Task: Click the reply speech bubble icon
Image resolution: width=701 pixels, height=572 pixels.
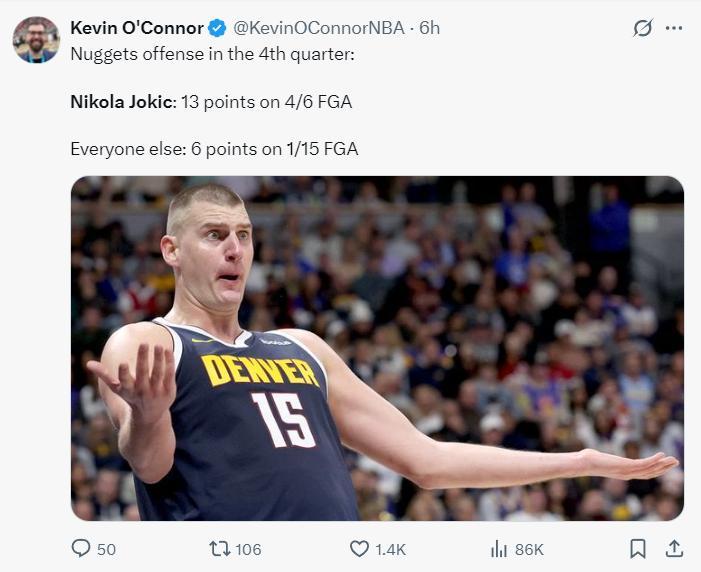Action: [x=82, y=548]
